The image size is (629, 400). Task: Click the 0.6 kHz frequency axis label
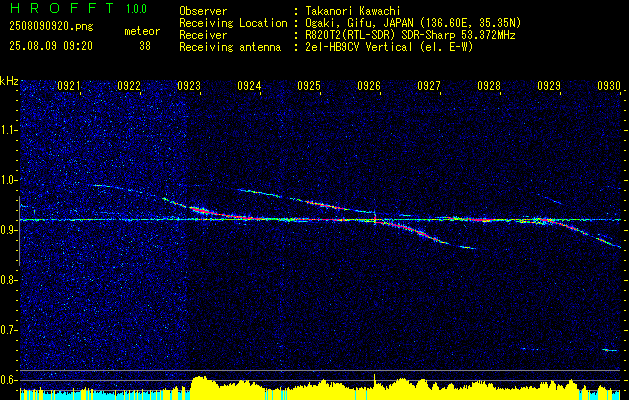9,380
